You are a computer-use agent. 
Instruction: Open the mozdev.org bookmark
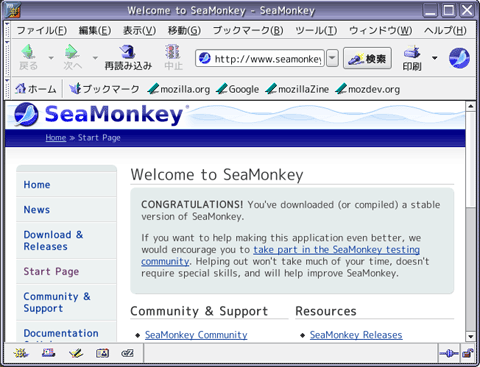[368, 89]
